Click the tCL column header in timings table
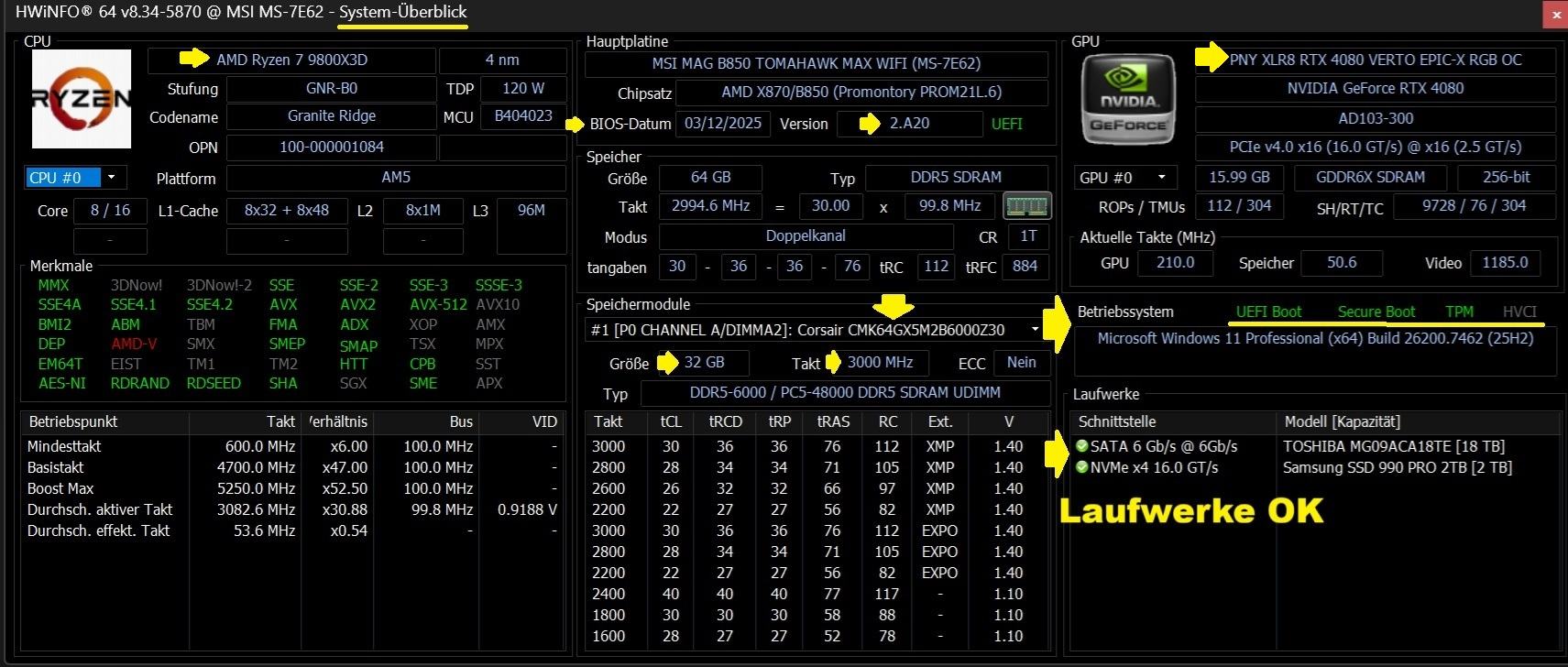Image resolution: width=1568 pixels, height=667 pixels. point(671,422)
